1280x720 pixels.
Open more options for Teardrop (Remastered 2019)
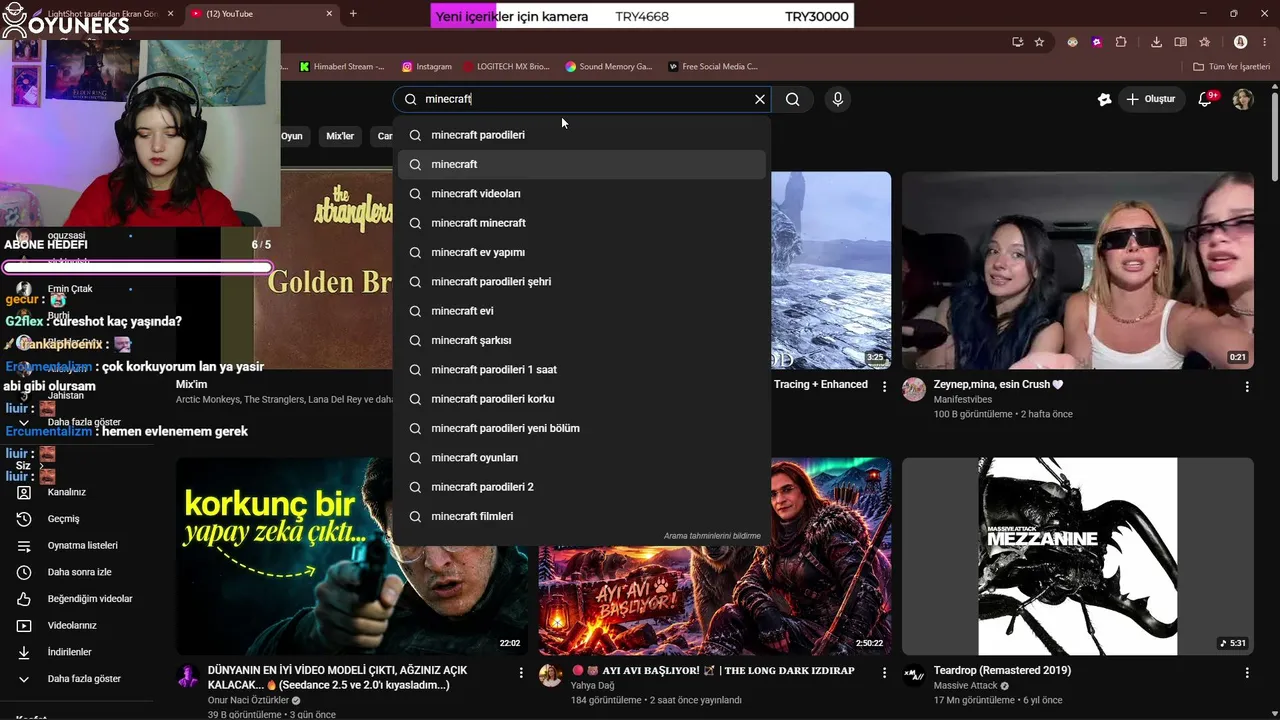pos(1247,673)
